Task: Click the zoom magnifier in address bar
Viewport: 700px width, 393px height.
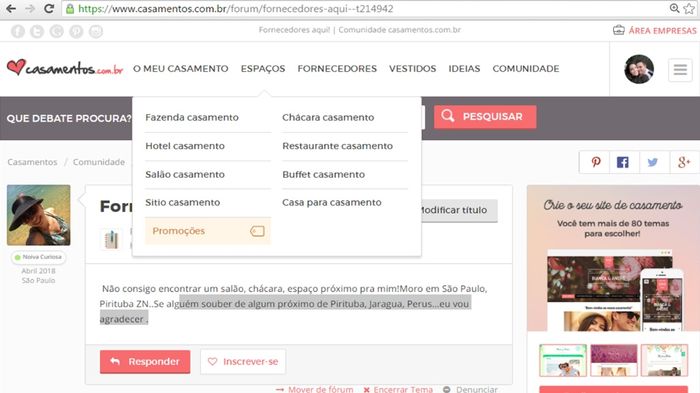Action: click(674, 8)
